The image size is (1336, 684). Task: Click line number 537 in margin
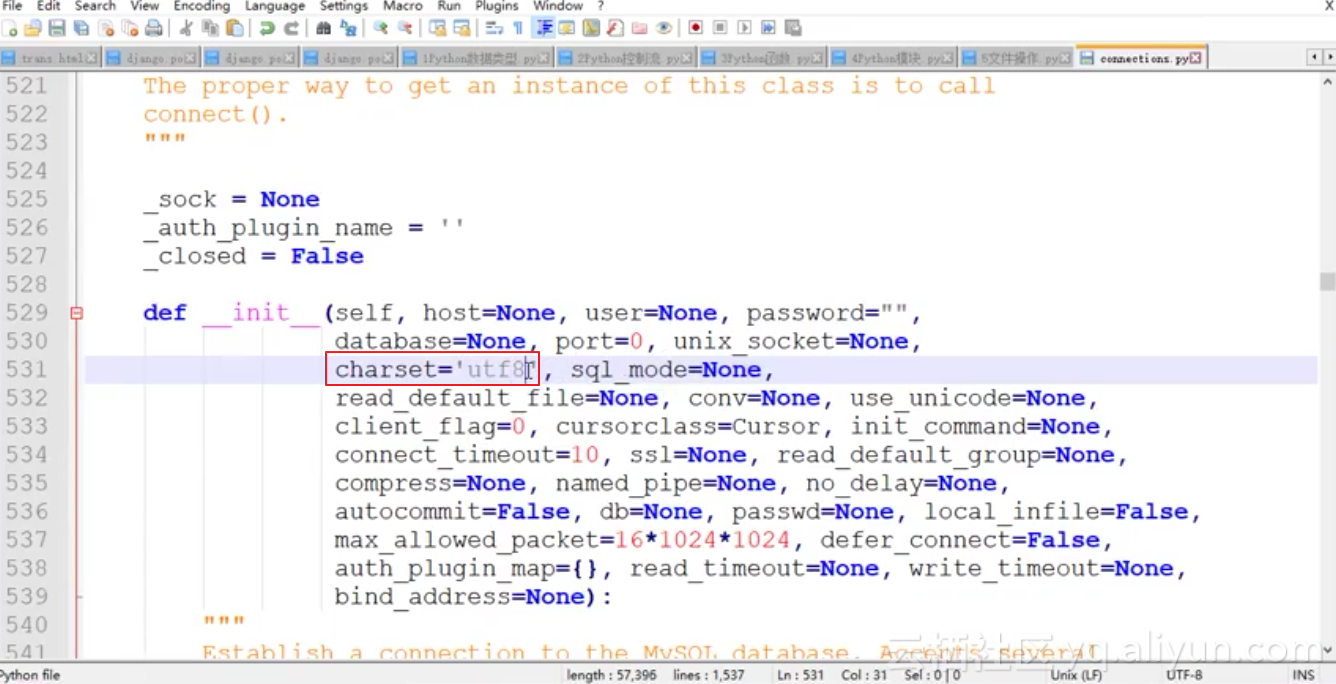[26, 539]
